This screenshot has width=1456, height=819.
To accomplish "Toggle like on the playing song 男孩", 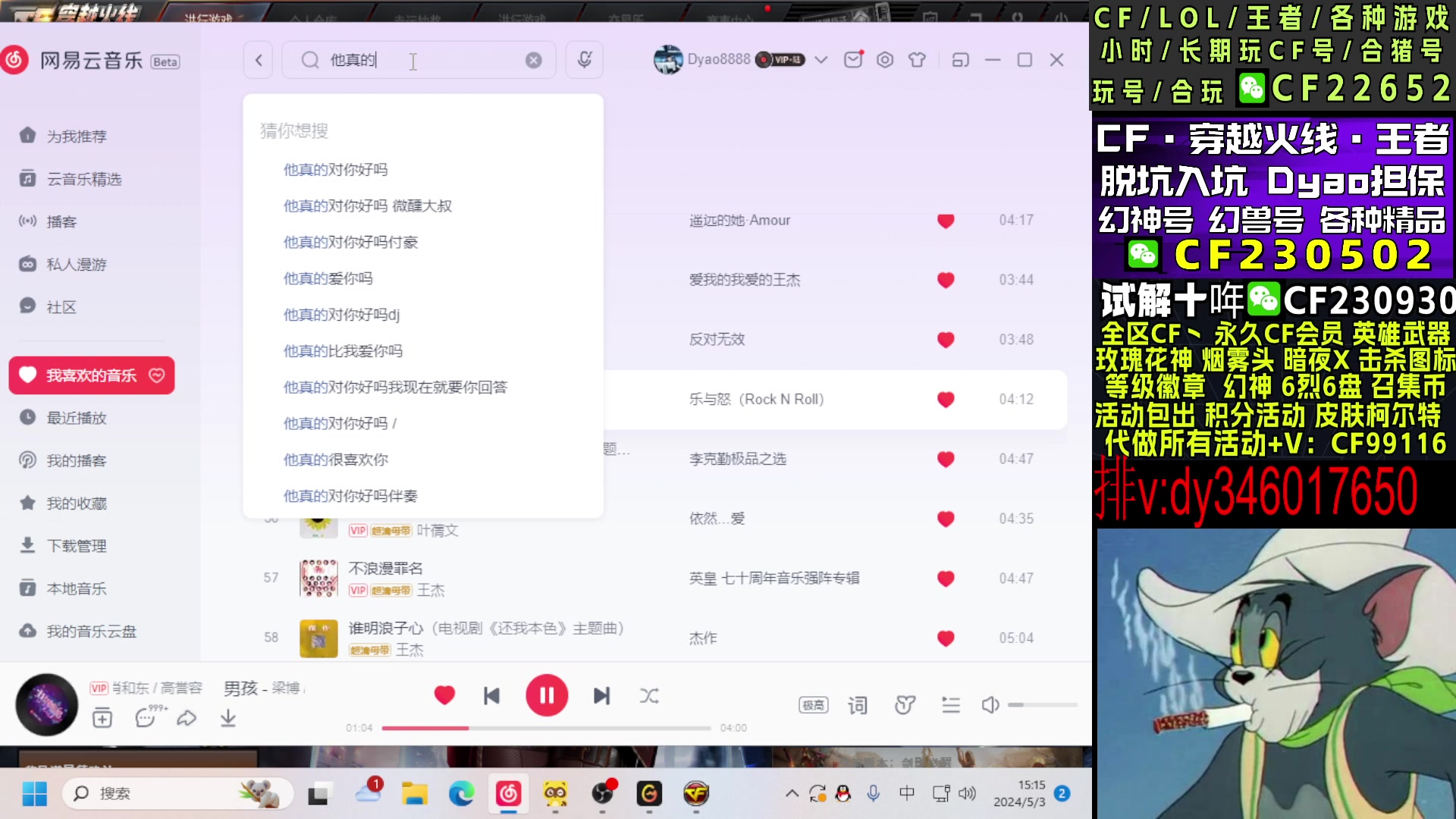I will [x=444, y=695].
